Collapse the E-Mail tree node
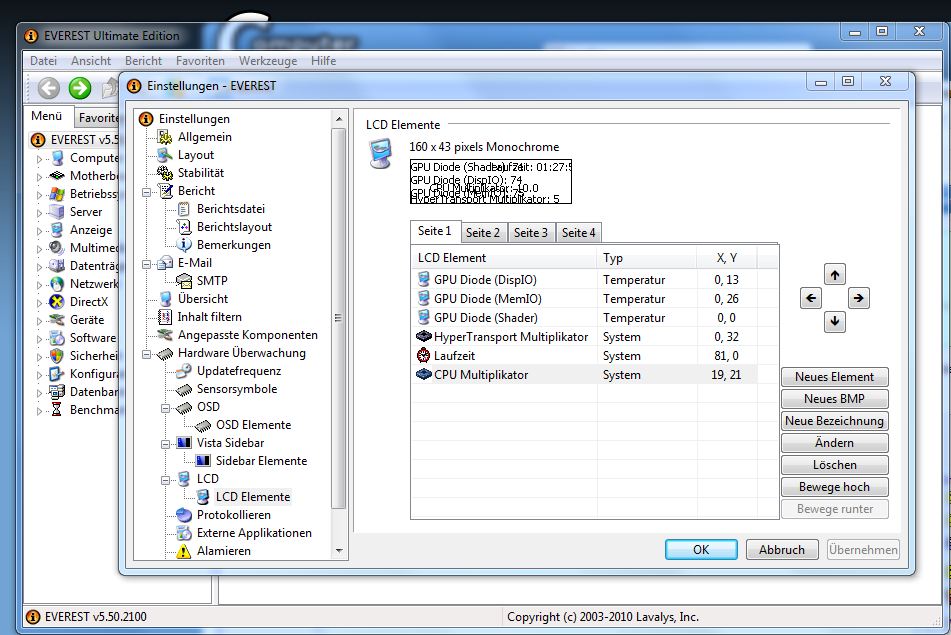951x635 pixels. (x=146, y=264)
